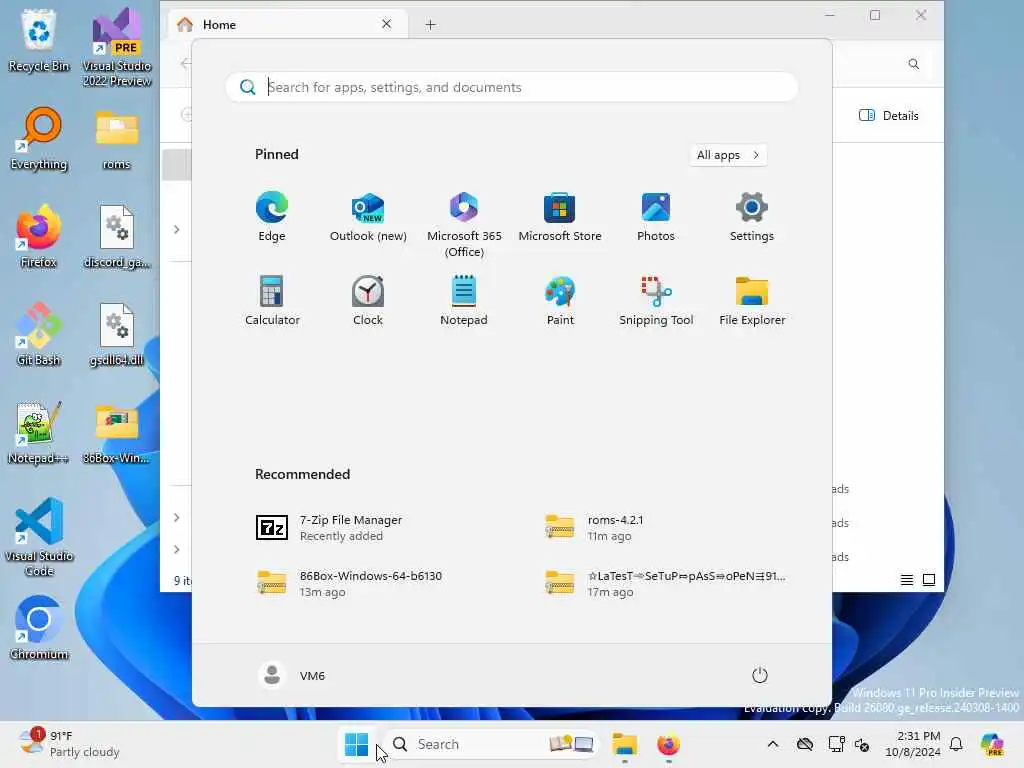Open File Explorer from the taskbar
This screenshot has height=768, width=1024.
(624, 744)
